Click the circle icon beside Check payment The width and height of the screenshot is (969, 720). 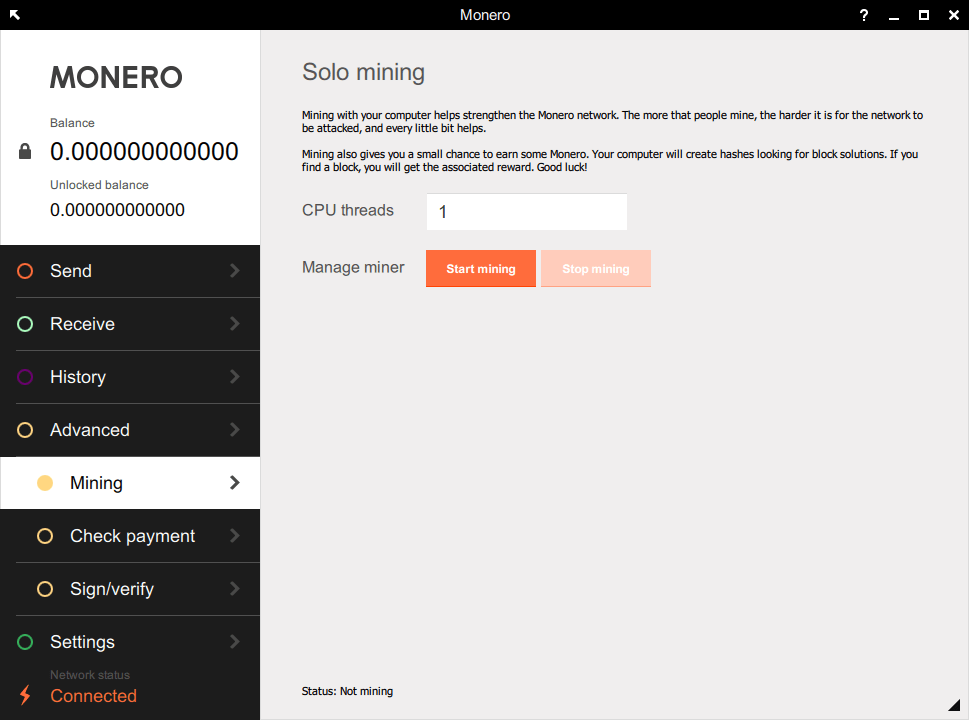[x=45, y=536]
